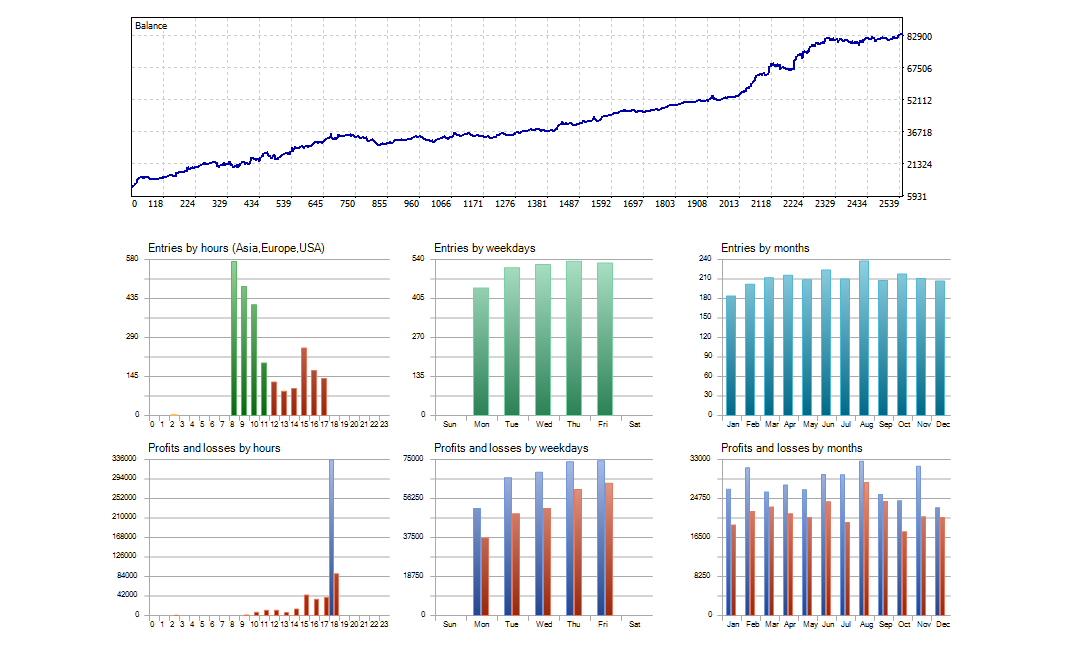The width and height of the screenshot is (1069, 649).
Task: Click Tuesday's red loss bar in weekdays chart
Action: coord(516,564)
